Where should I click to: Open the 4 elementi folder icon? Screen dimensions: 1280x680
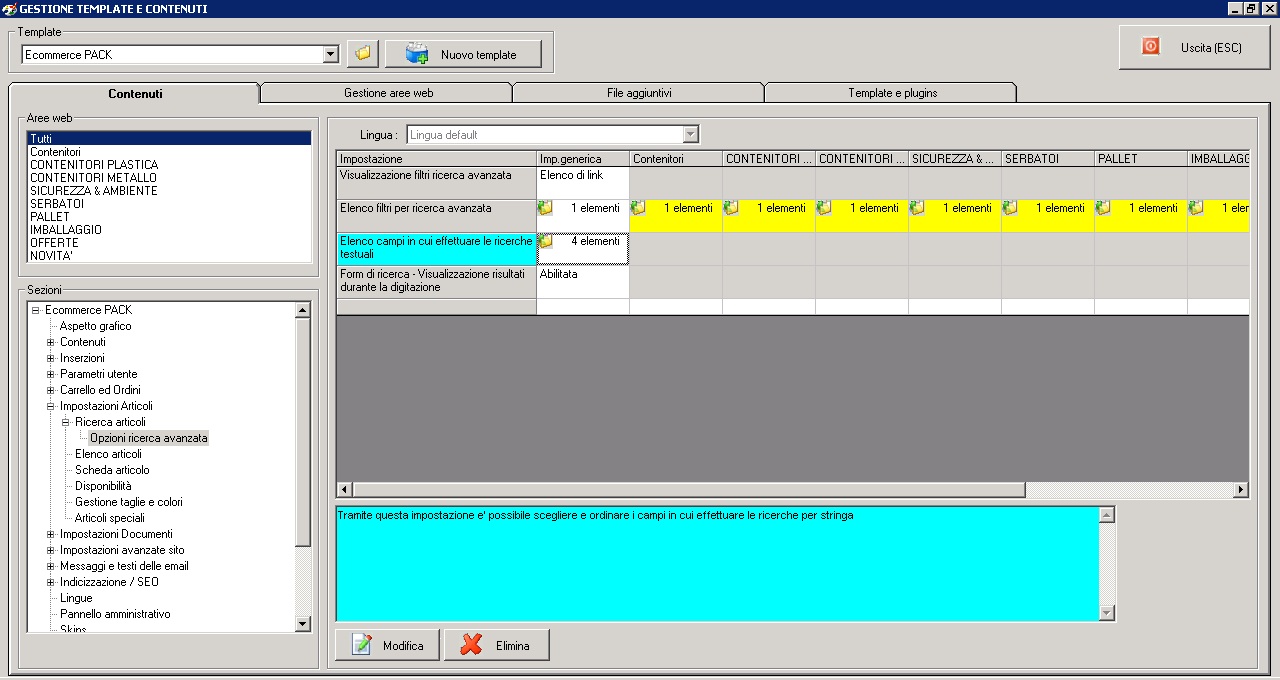[545, 241]
